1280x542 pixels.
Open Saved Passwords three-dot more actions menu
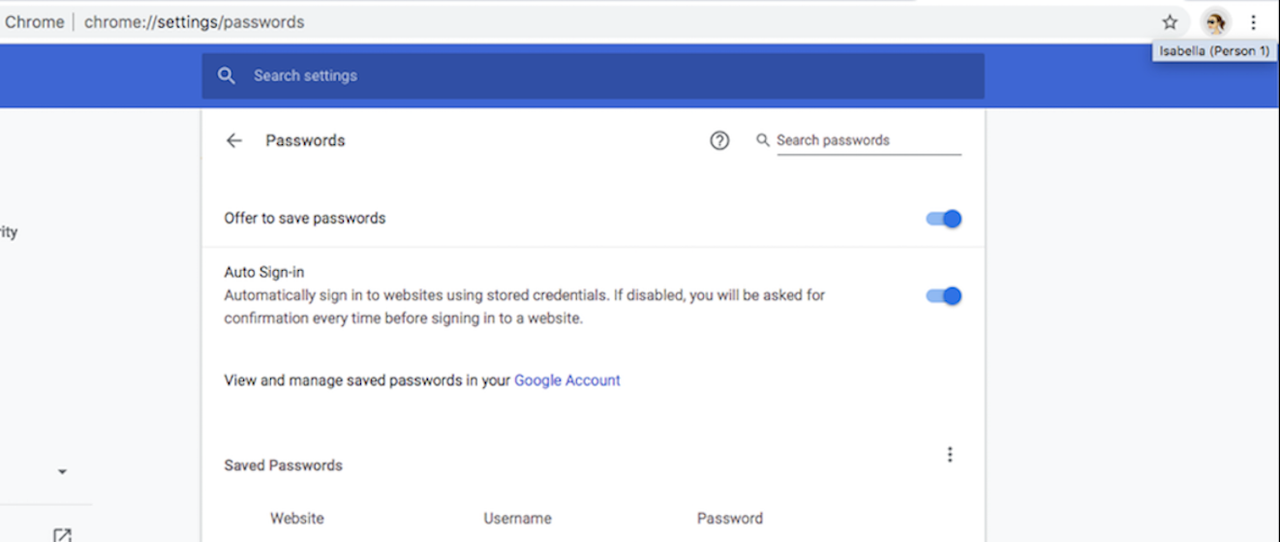click(x=950, y=455)
